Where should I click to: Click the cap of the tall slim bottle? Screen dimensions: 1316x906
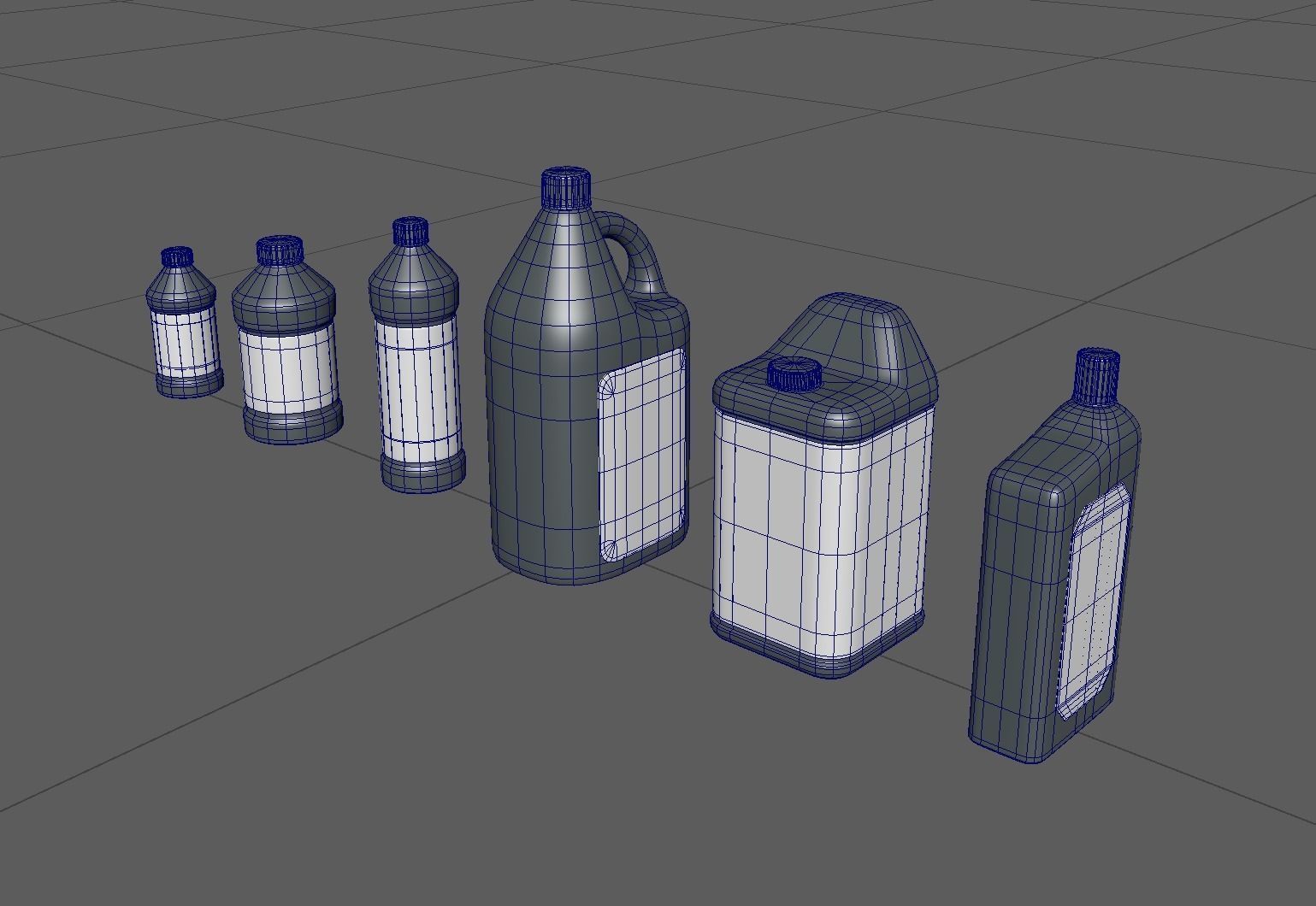410,231
